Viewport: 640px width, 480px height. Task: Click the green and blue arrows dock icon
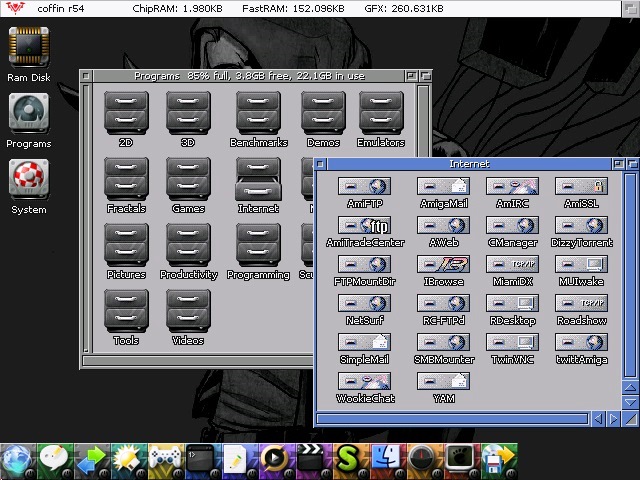pyautogui.click(x=92, y=461)
